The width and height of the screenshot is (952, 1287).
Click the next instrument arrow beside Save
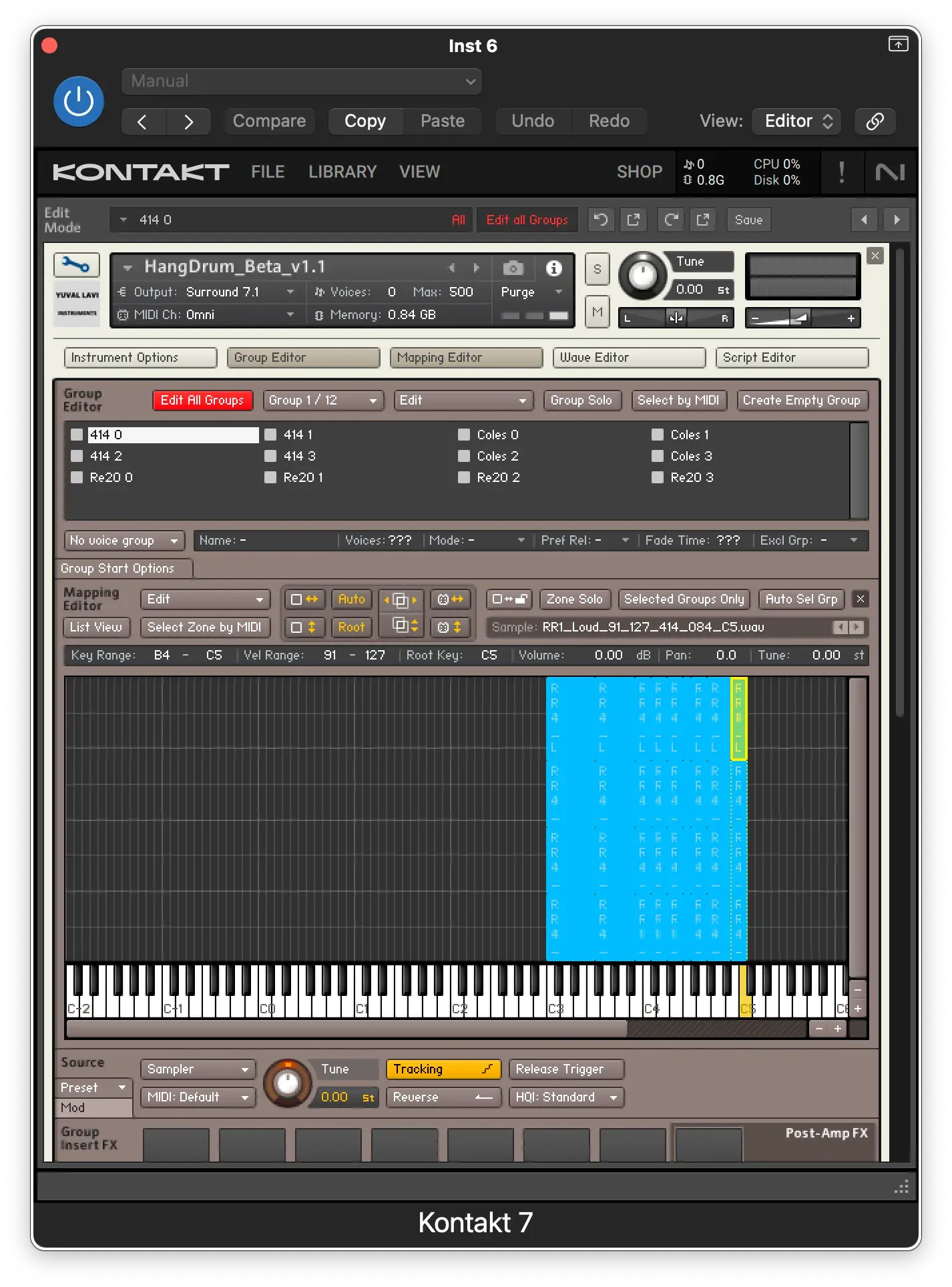point(896,220)
